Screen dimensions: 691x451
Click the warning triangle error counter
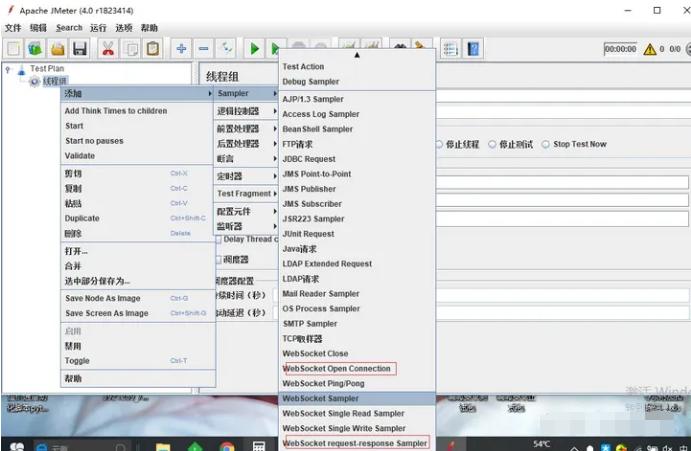[650, 49]
